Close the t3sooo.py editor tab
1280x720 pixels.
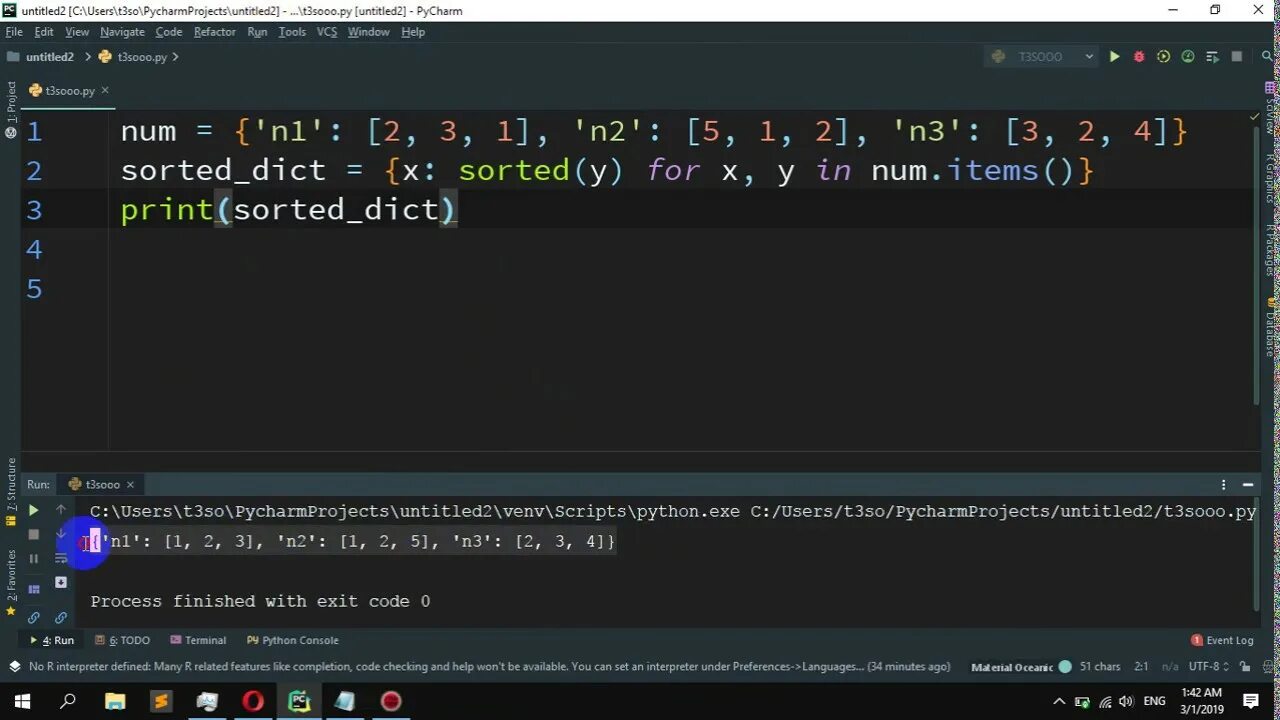click(105, 90)
